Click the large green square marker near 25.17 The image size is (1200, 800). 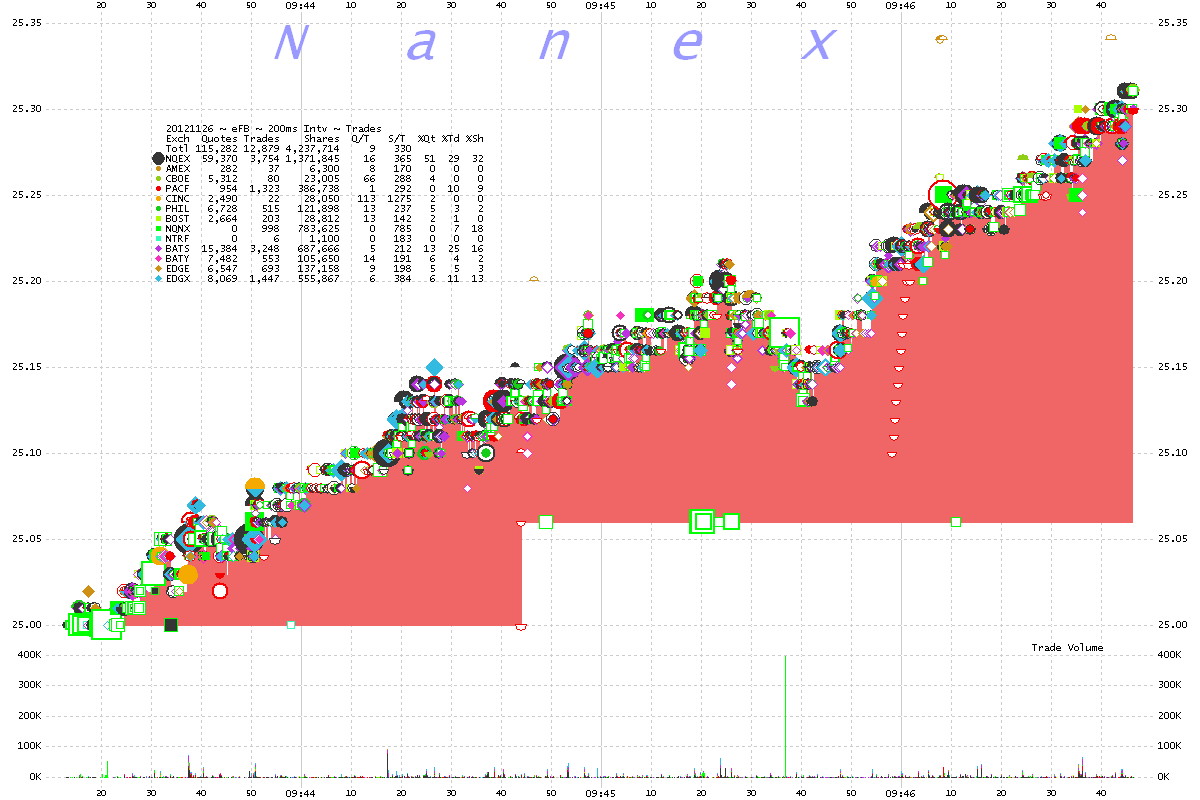[x=785, y=333]
